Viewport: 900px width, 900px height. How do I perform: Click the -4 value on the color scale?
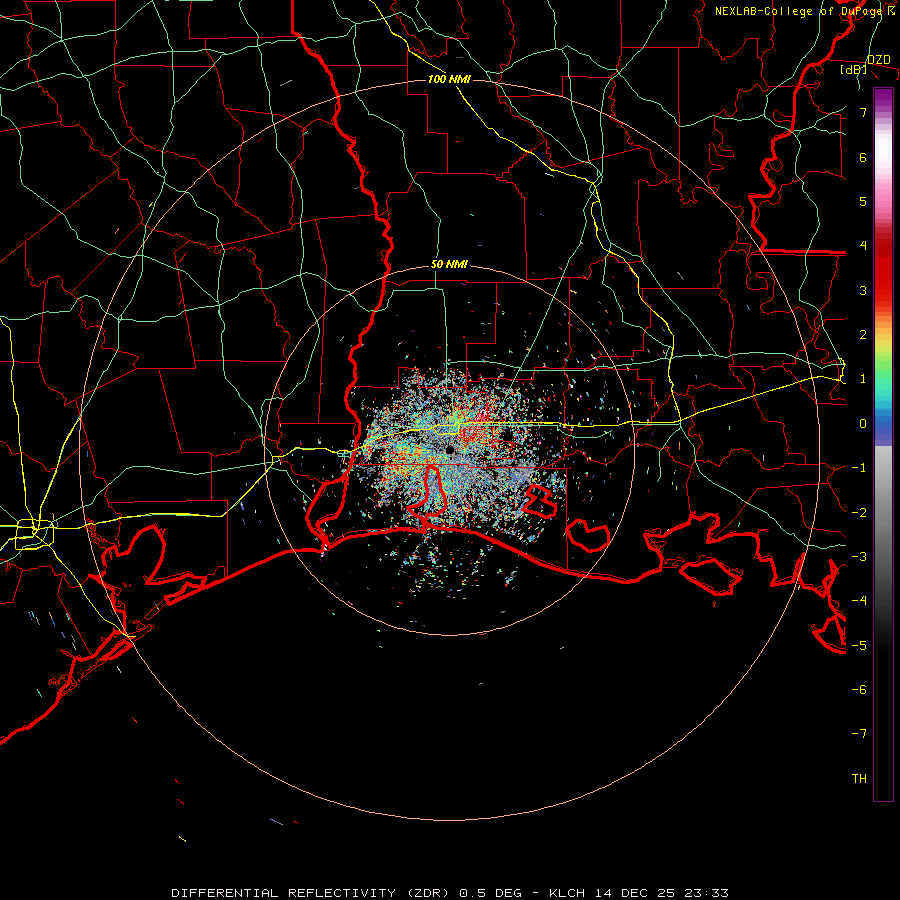(859, 600)
